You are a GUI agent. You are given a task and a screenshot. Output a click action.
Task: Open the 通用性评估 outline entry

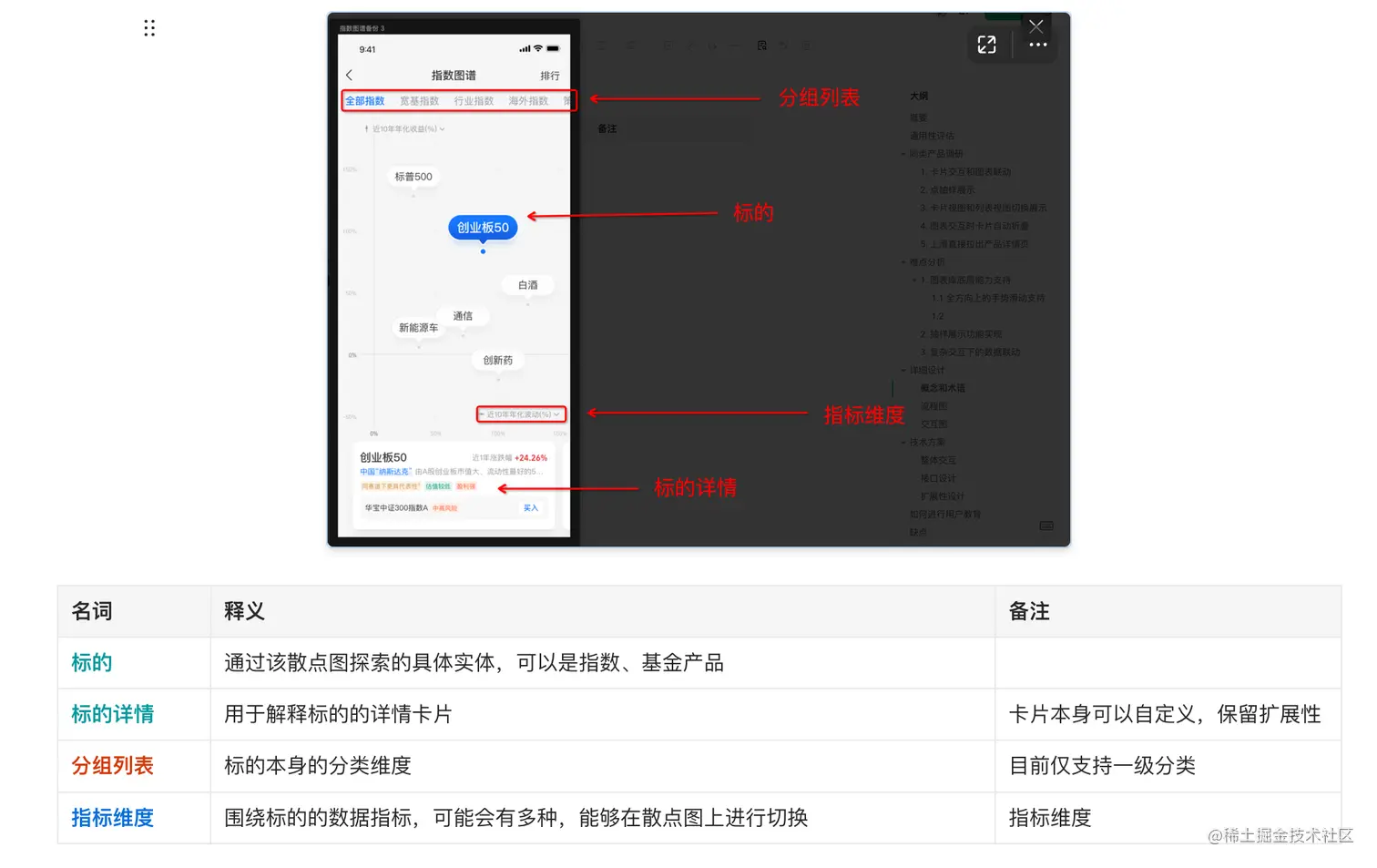click(932, 136)
